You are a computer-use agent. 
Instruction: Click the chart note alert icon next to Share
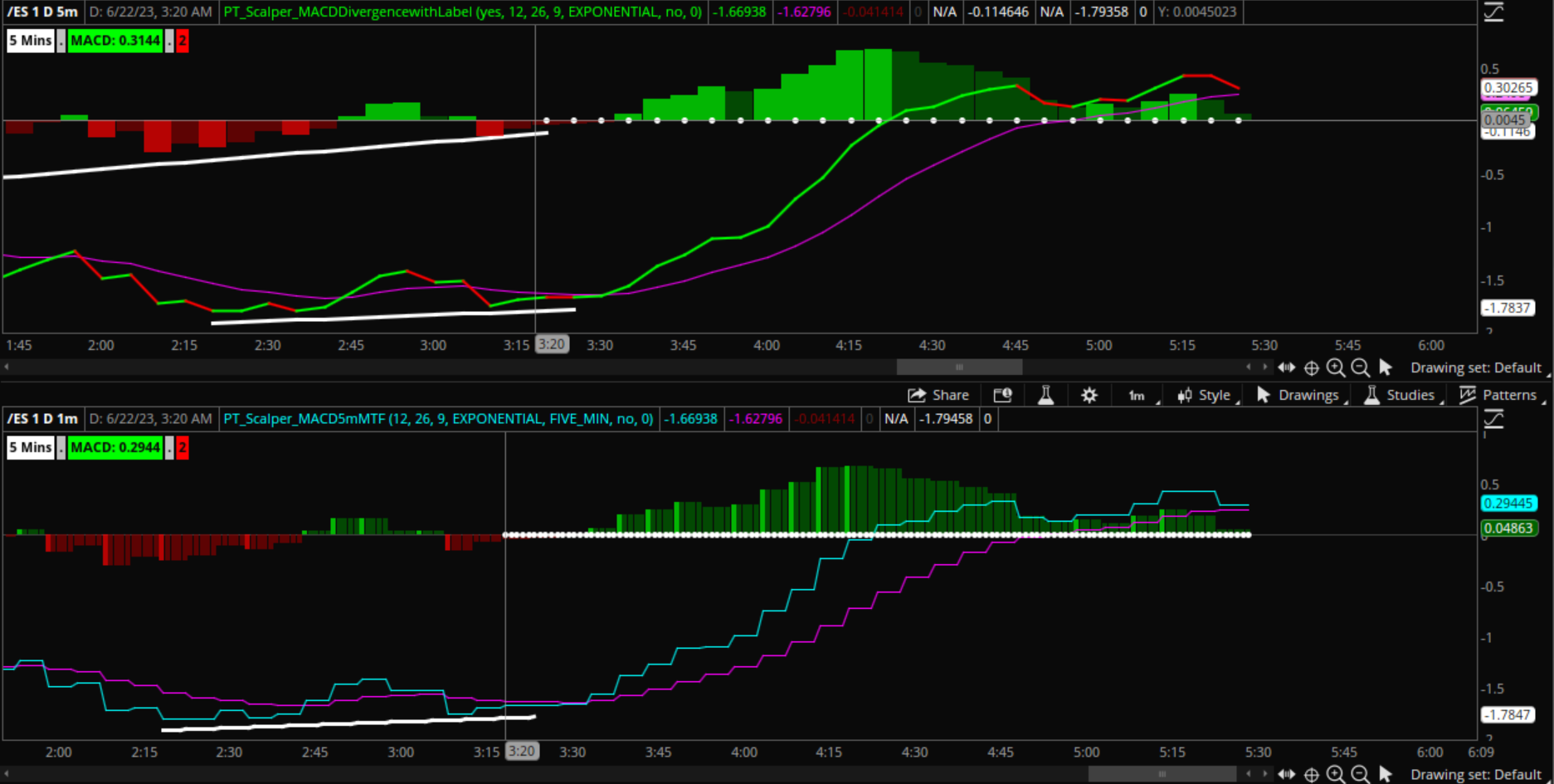point(1003,395)
